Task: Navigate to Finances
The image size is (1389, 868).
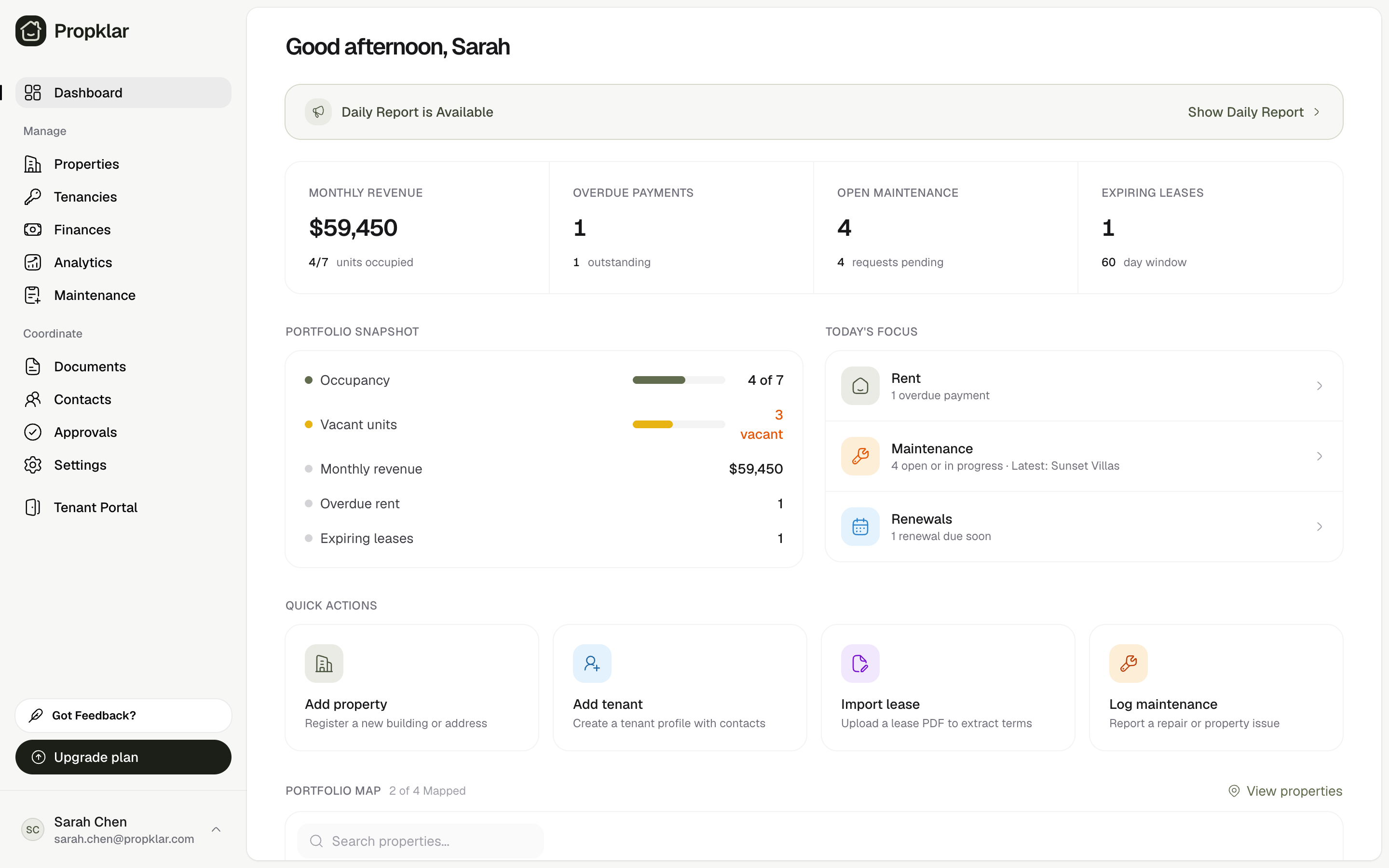Action: click(123, 230)
